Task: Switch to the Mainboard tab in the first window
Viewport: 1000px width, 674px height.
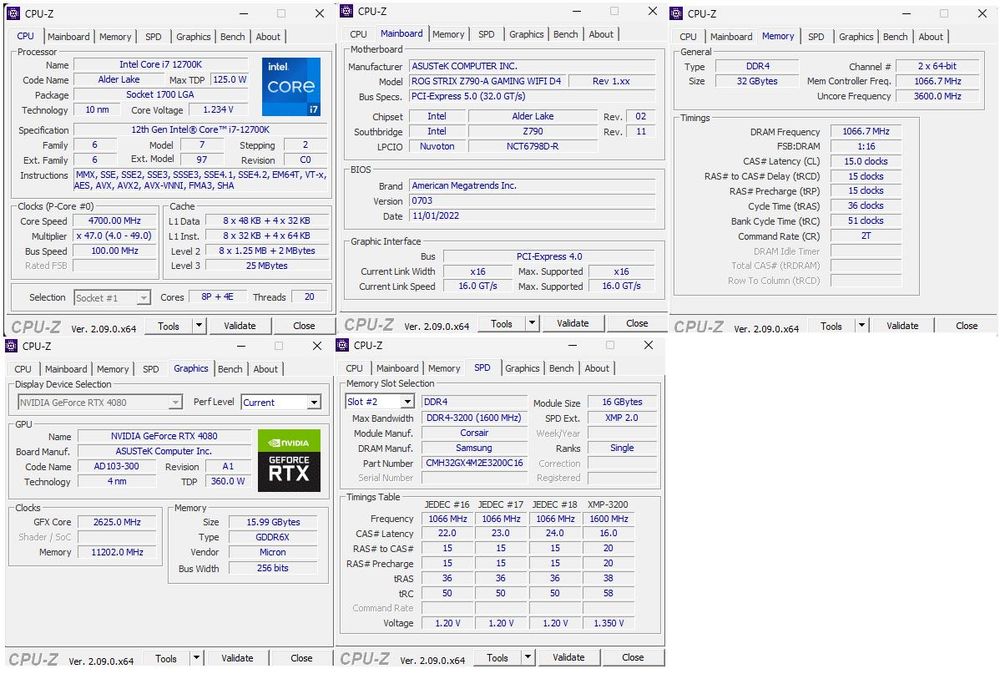Action: pyautogui.click(x=69, y=36)
